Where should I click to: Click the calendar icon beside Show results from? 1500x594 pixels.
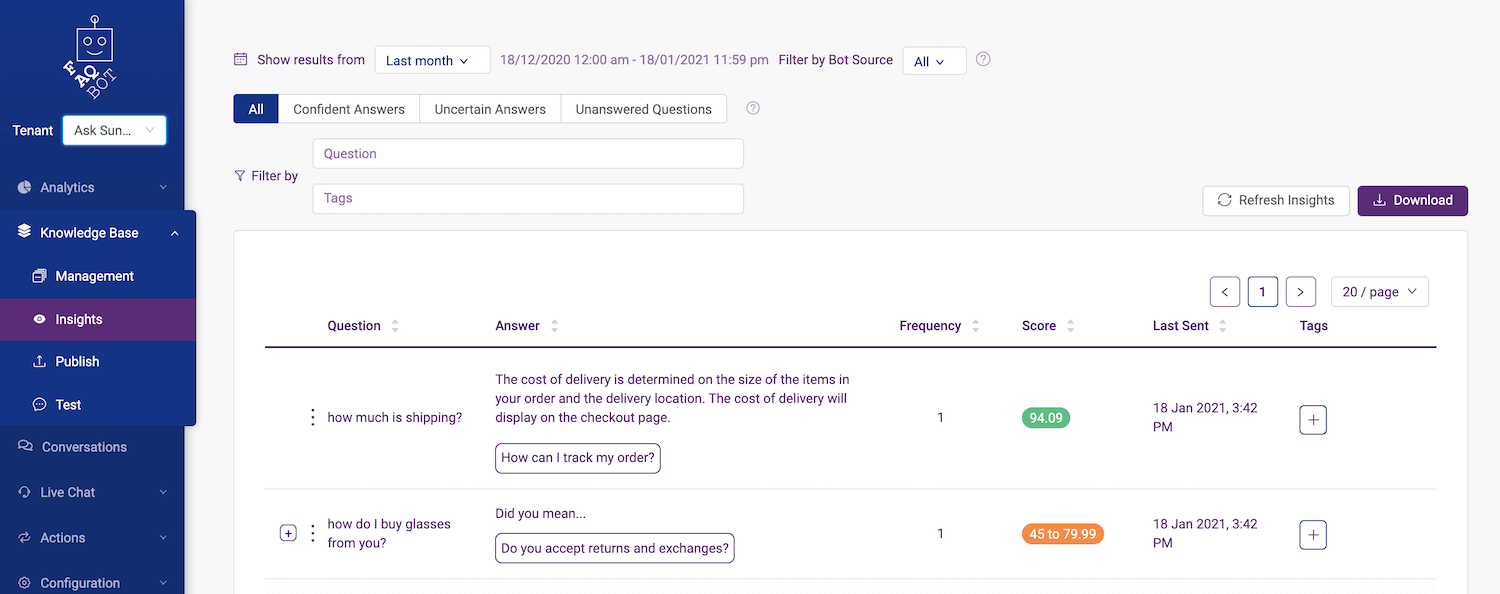coord(240,60)
